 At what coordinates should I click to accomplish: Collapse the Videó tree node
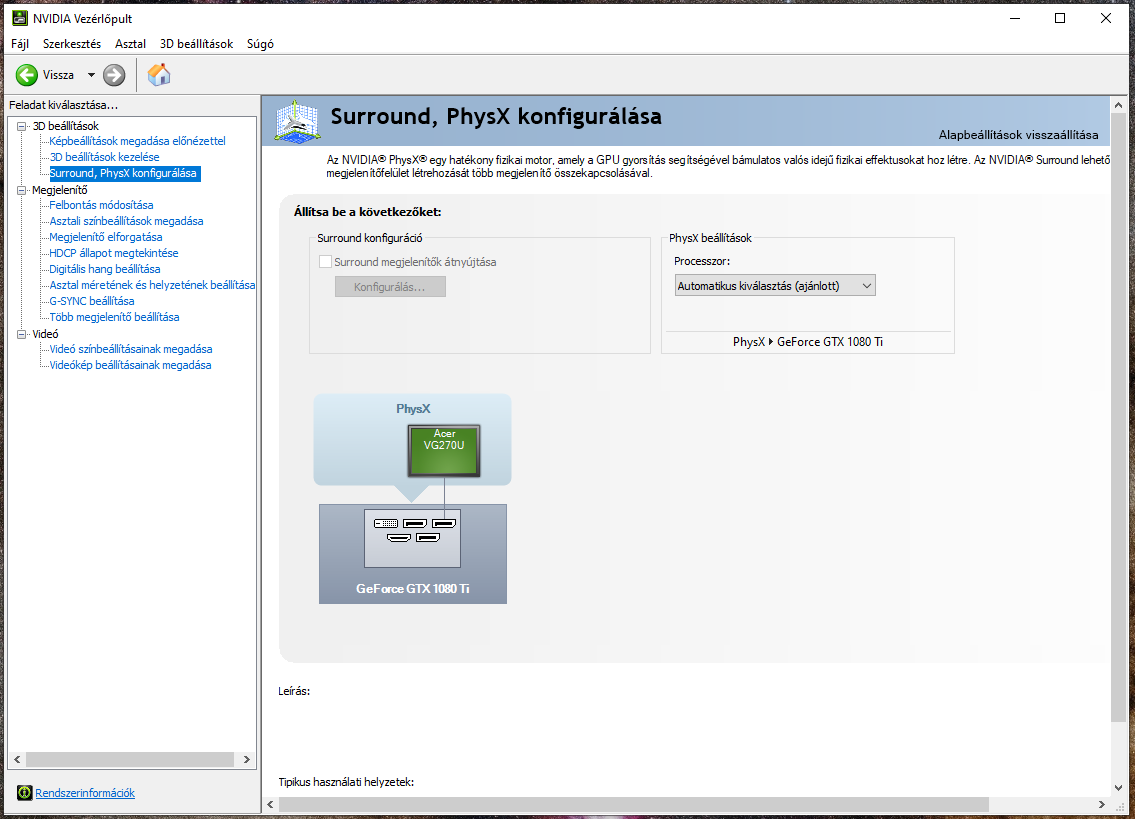tap(22, 334)
